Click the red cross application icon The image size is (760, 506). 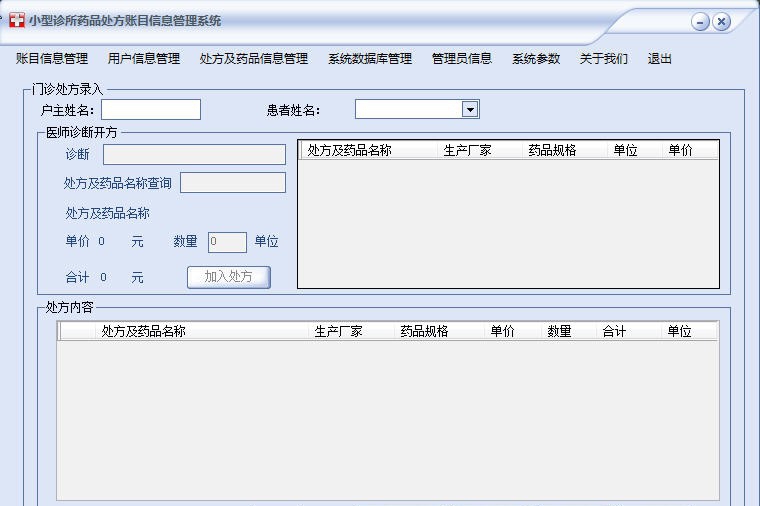tap(16, 20)
